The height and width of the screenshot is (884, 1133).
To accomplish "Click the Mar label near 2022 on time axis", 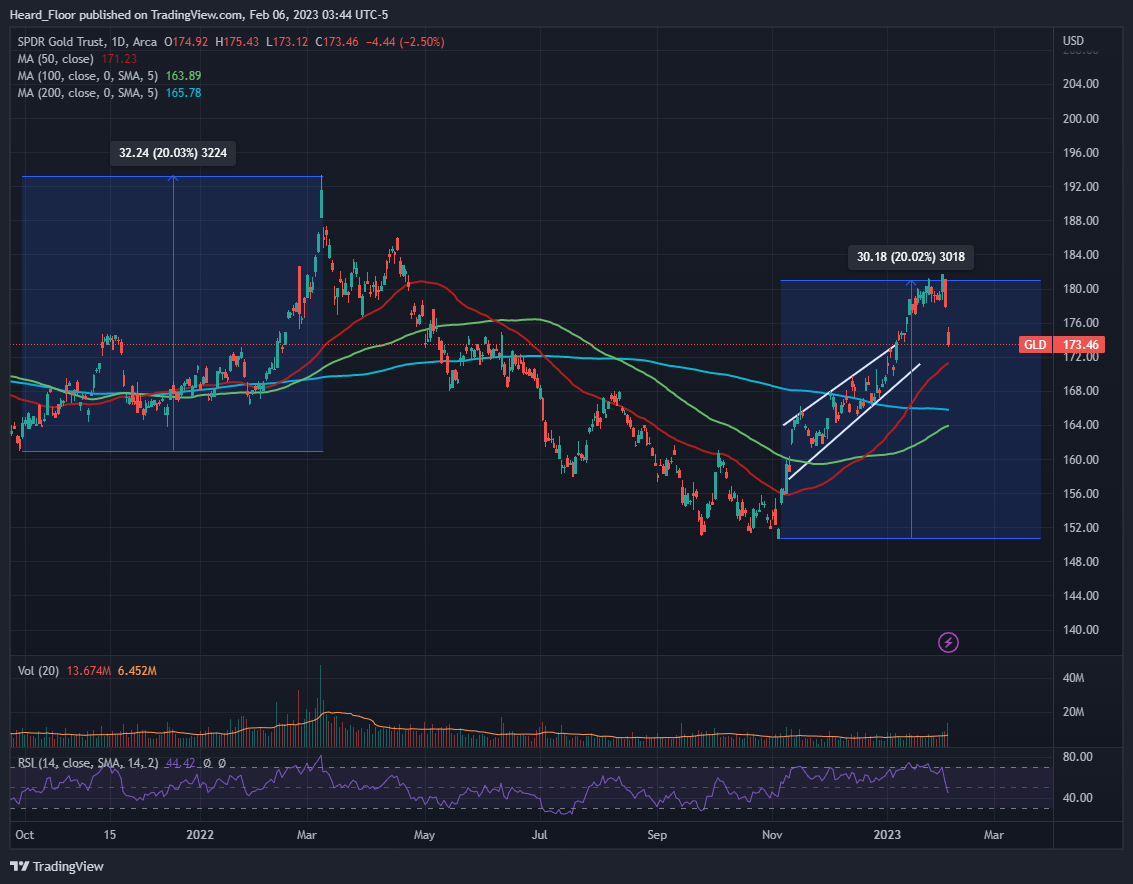I will (306, 834).
